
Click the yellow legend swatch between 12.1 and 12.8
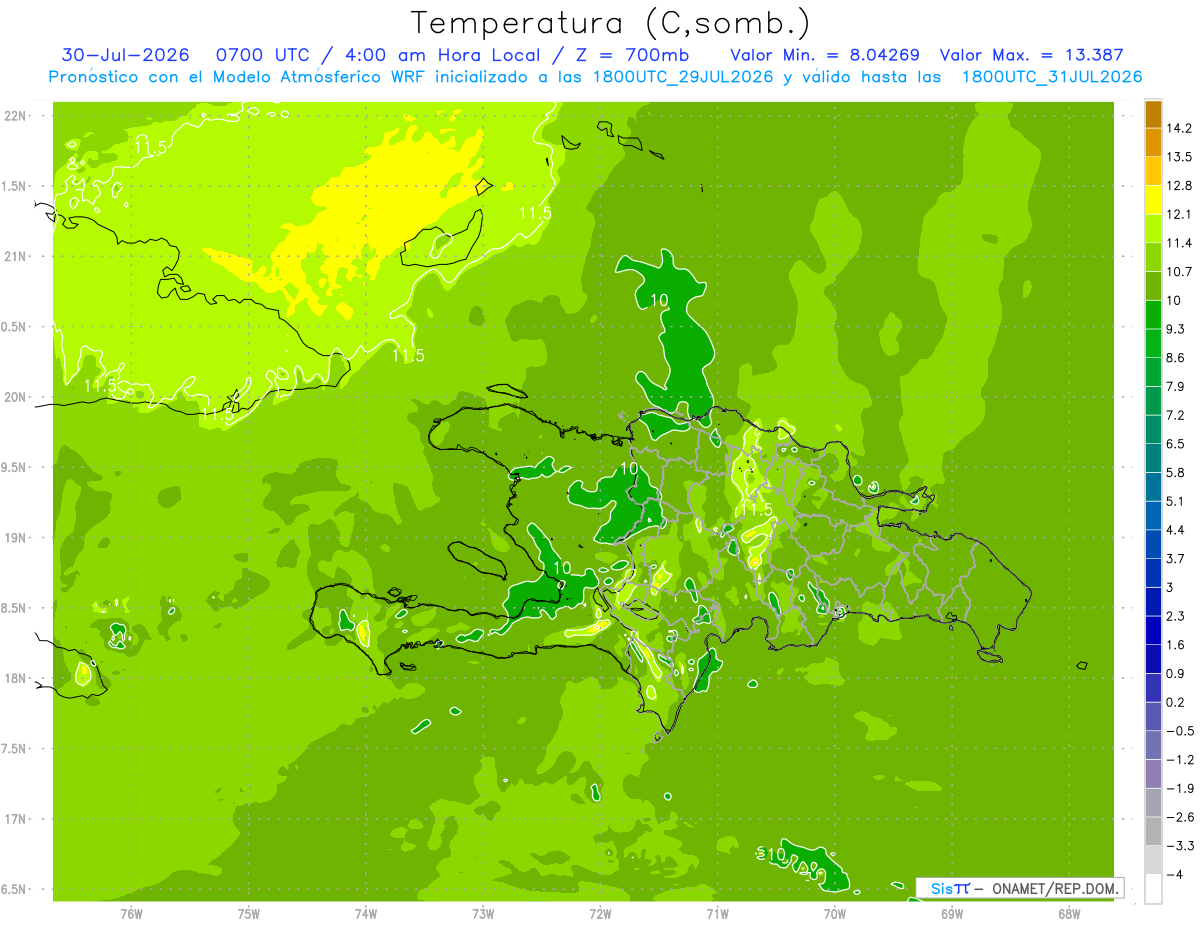coord(1153,200)
